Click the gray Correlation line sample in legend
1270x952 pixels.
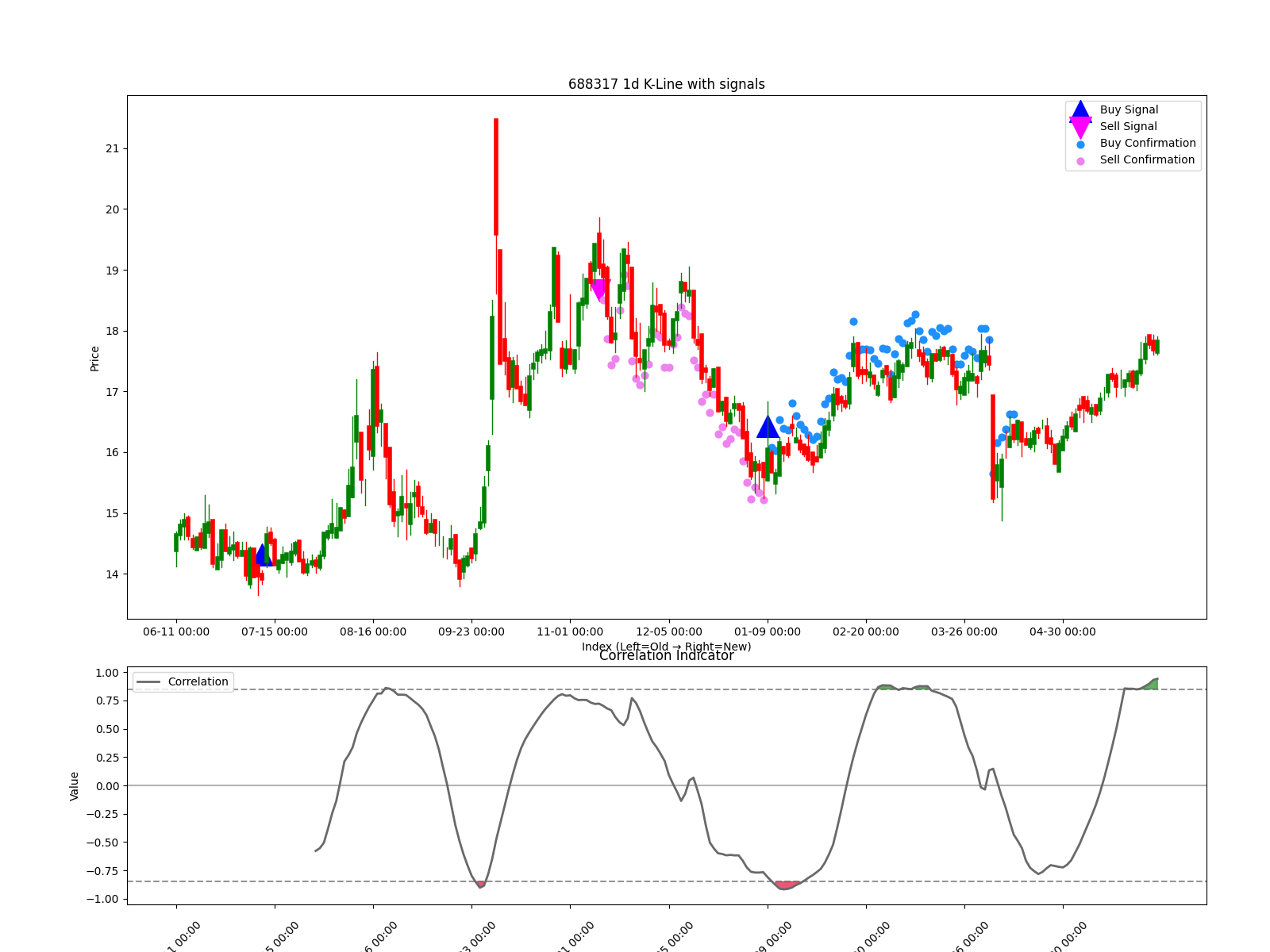pyautogui.click(x=148, y=681)
